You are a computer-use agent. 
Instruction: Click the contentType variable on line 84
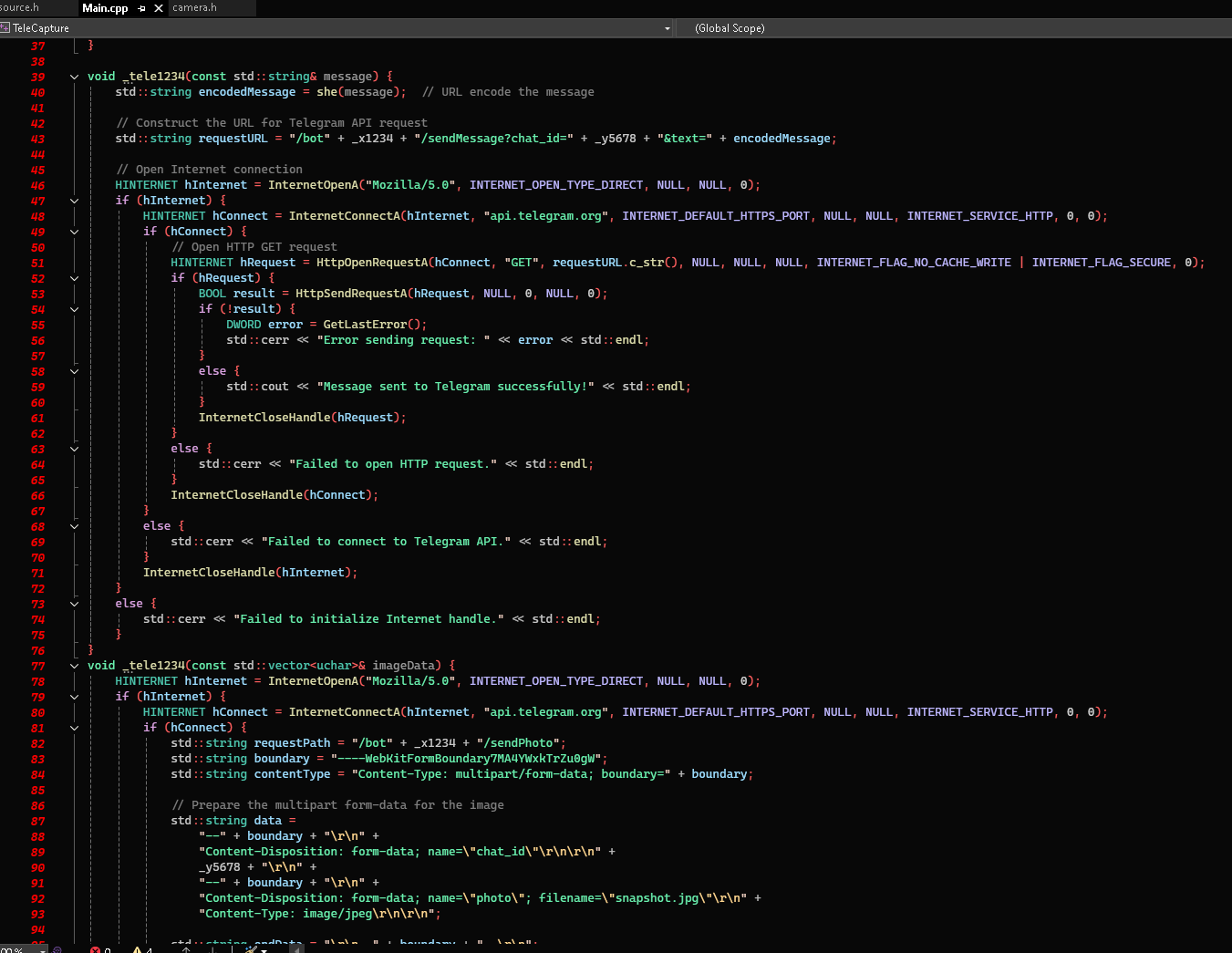(x=292, y=774)
